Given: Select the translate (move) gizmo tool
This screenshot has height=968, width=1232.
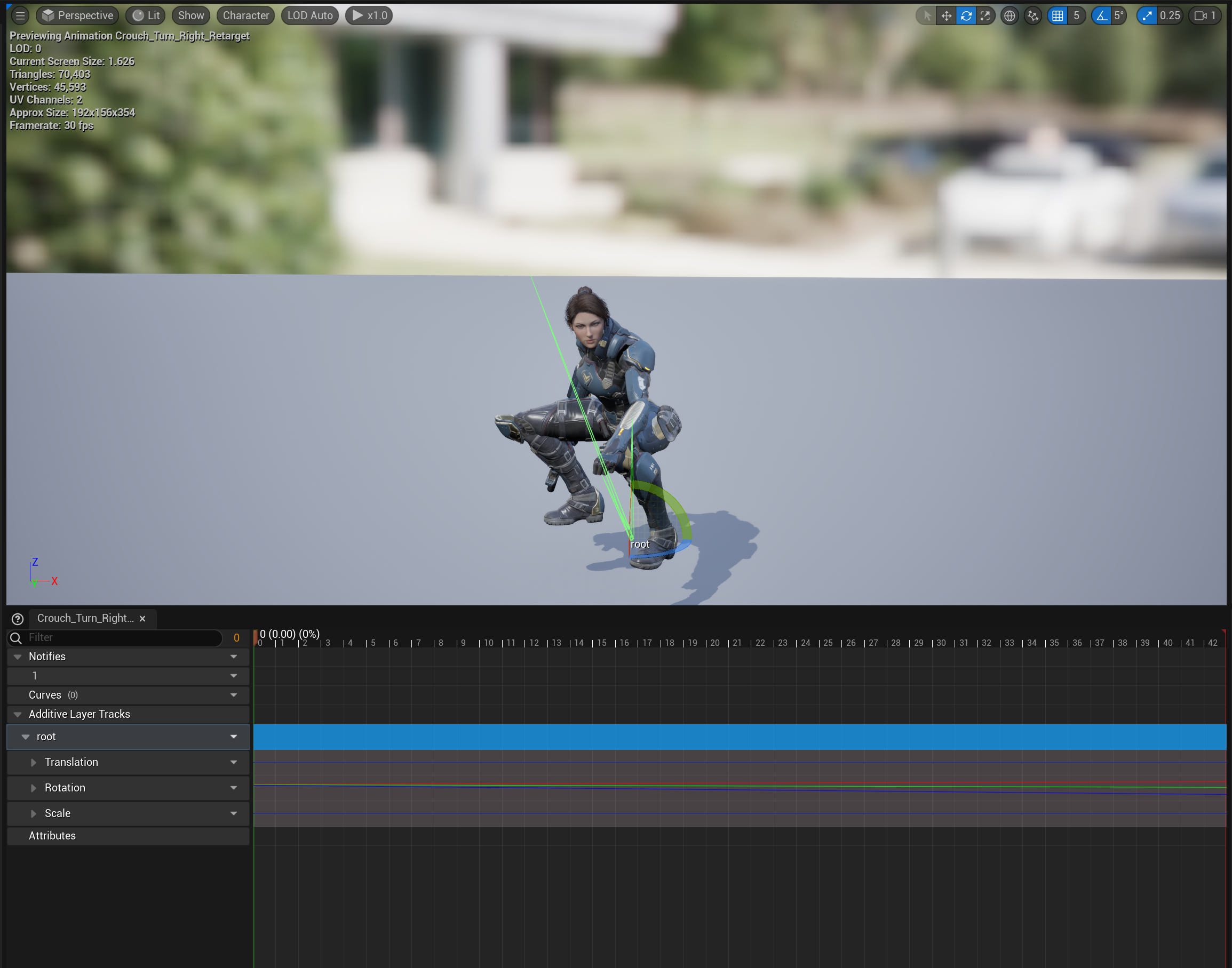Looking at the screenshot, I should point(946,16).
